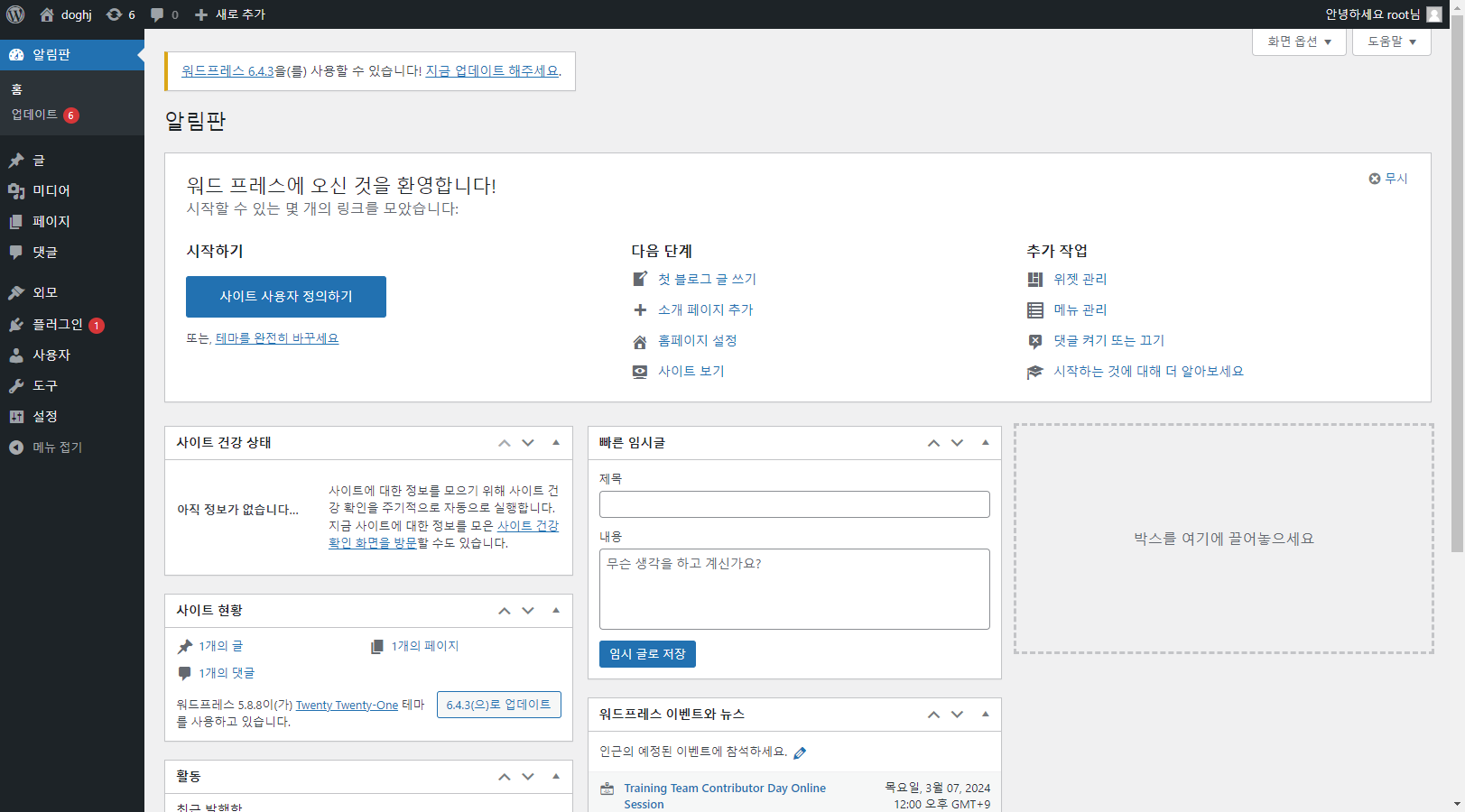The height and width of the screenshot is (812, 1465).
Task: Move 활동 box down
Action: 528,777
